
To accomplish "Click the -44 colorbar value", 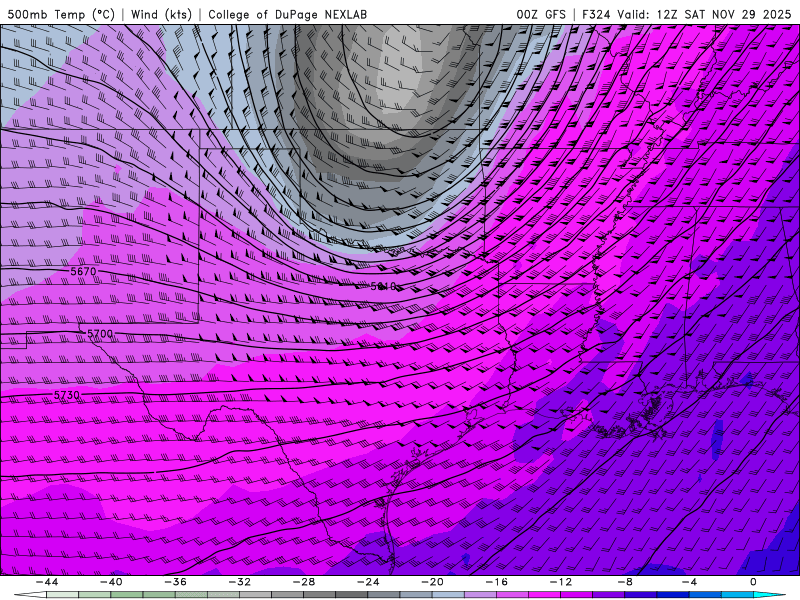I will coord(46,582).
